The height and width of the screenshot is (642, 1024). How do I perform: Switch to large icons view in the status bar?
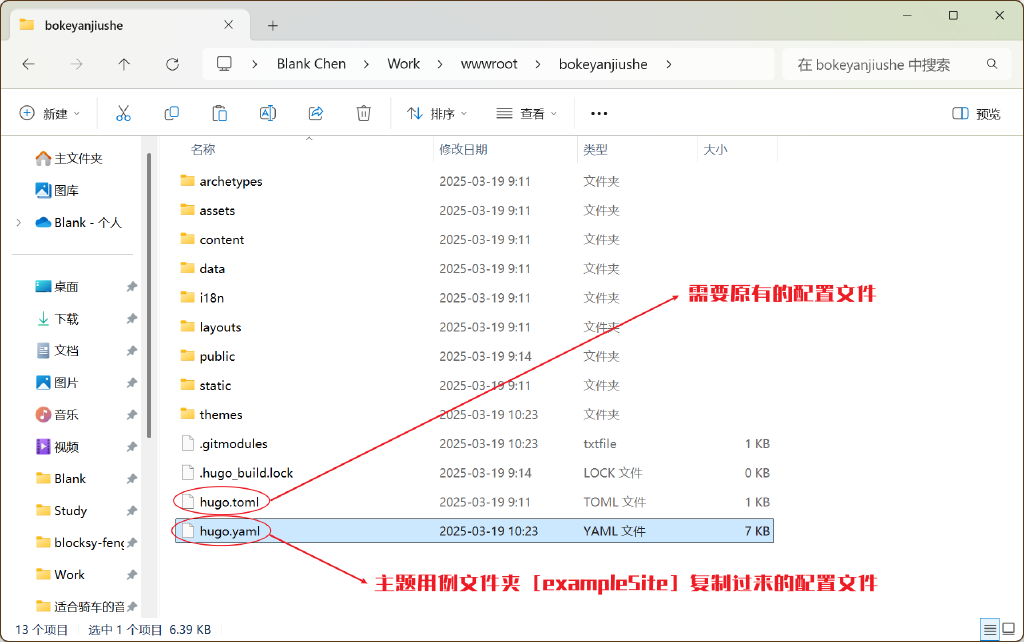(x=1006, y=630)
